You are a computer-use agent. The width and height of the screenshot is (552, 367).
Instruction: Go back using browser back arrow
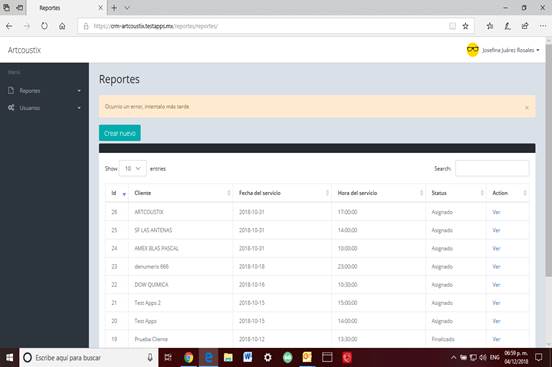9,26
